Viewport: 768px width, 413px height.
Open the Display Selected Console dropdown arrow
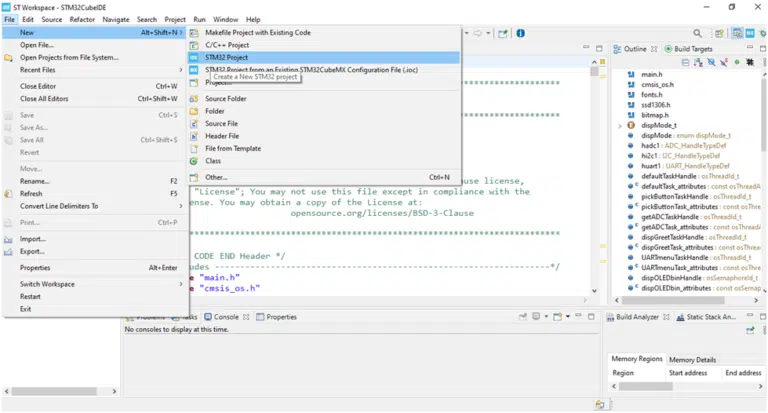point(546,316)
